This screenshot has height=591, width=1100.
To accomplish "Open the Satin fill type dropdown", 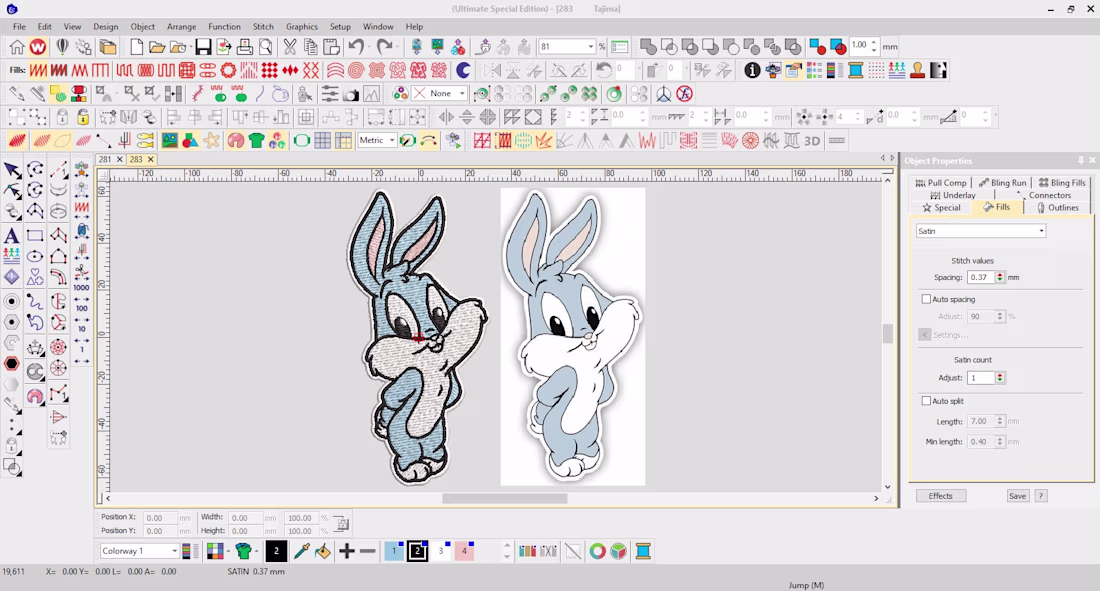I will [981, 231].
